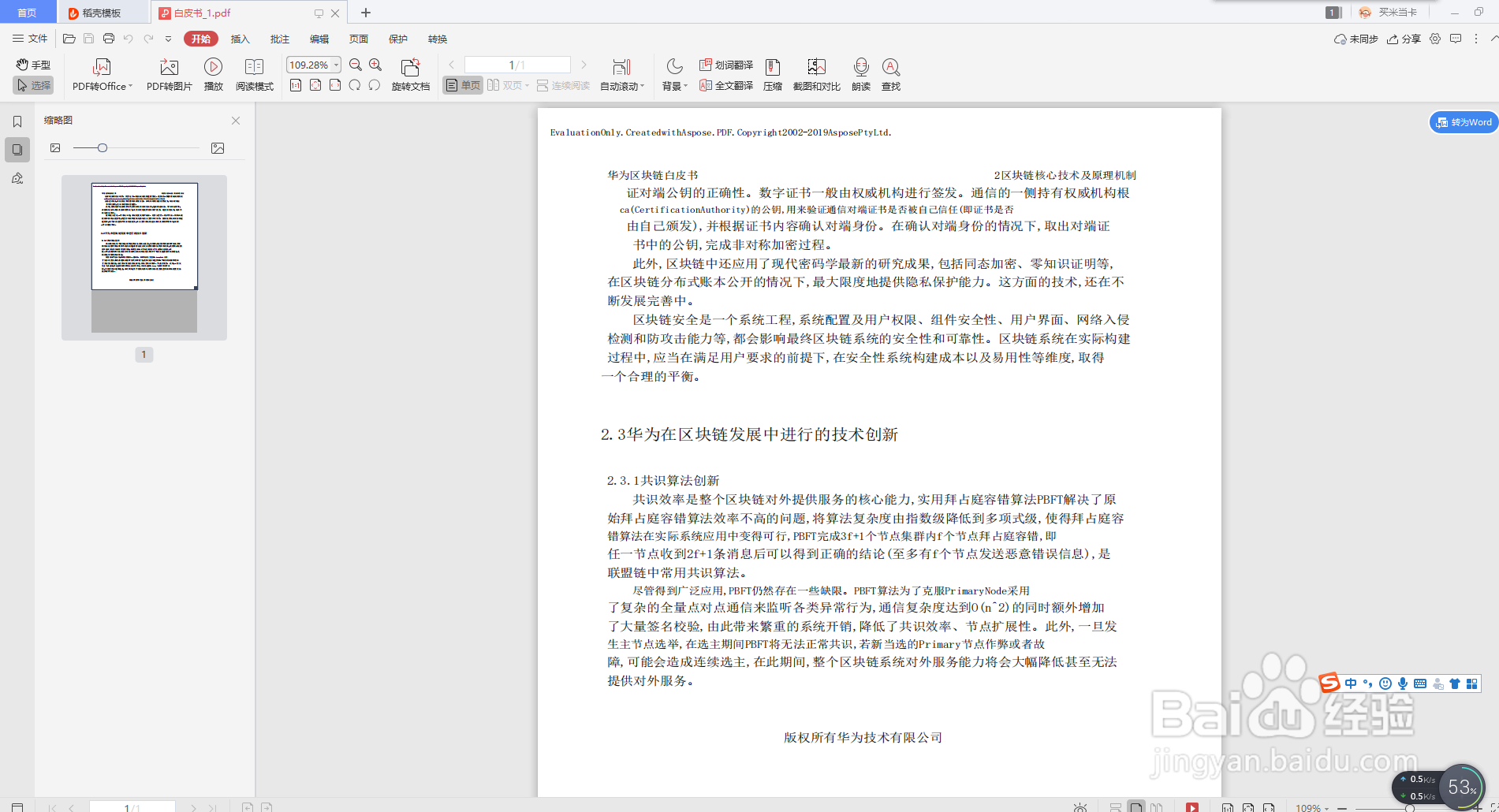Launch 全文翻译 full text translation
This screenshot has width=1499, height=812.
[x=726, y=85]
